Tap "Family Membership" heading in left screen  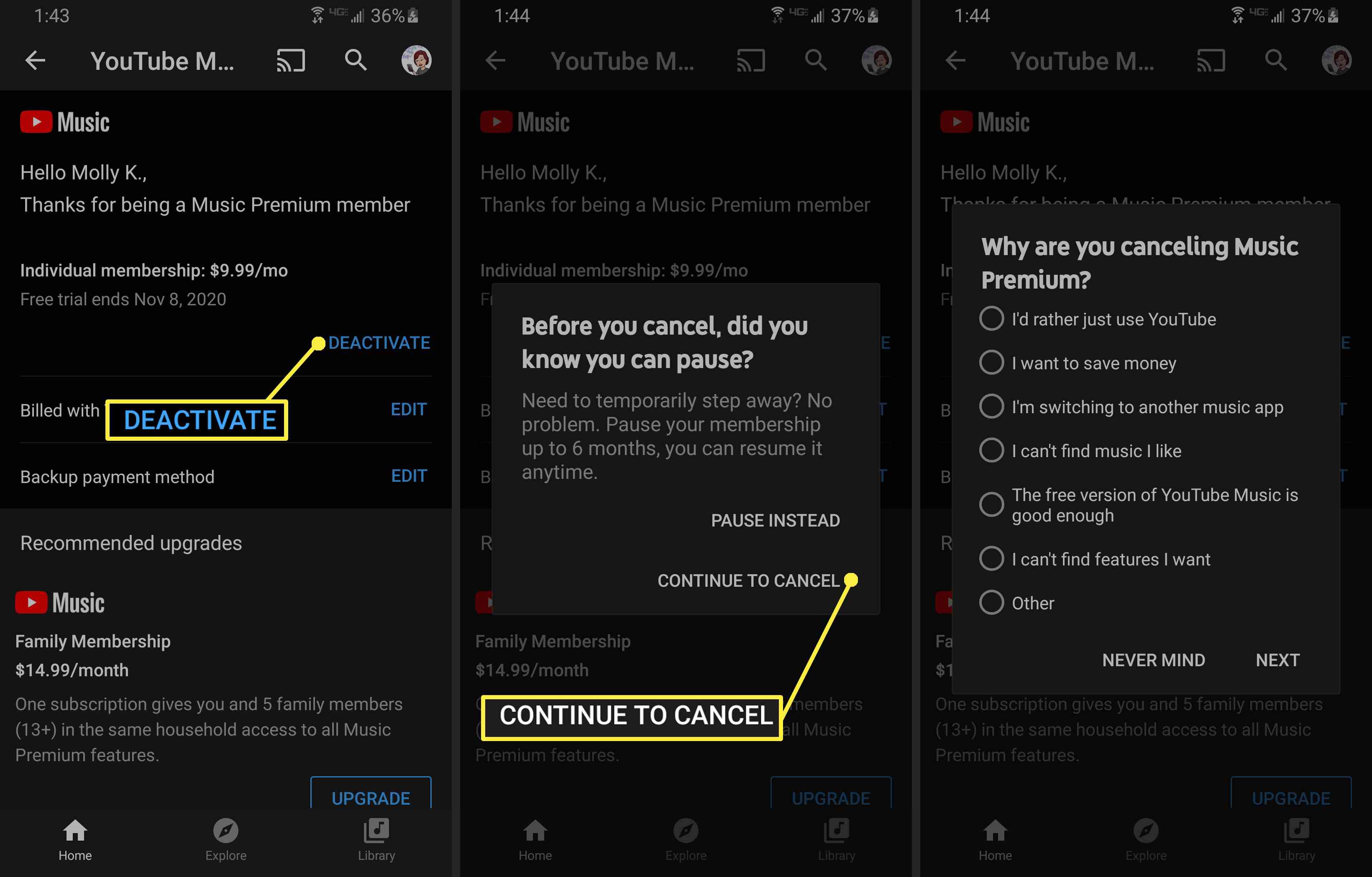click(x=93, y=641)
